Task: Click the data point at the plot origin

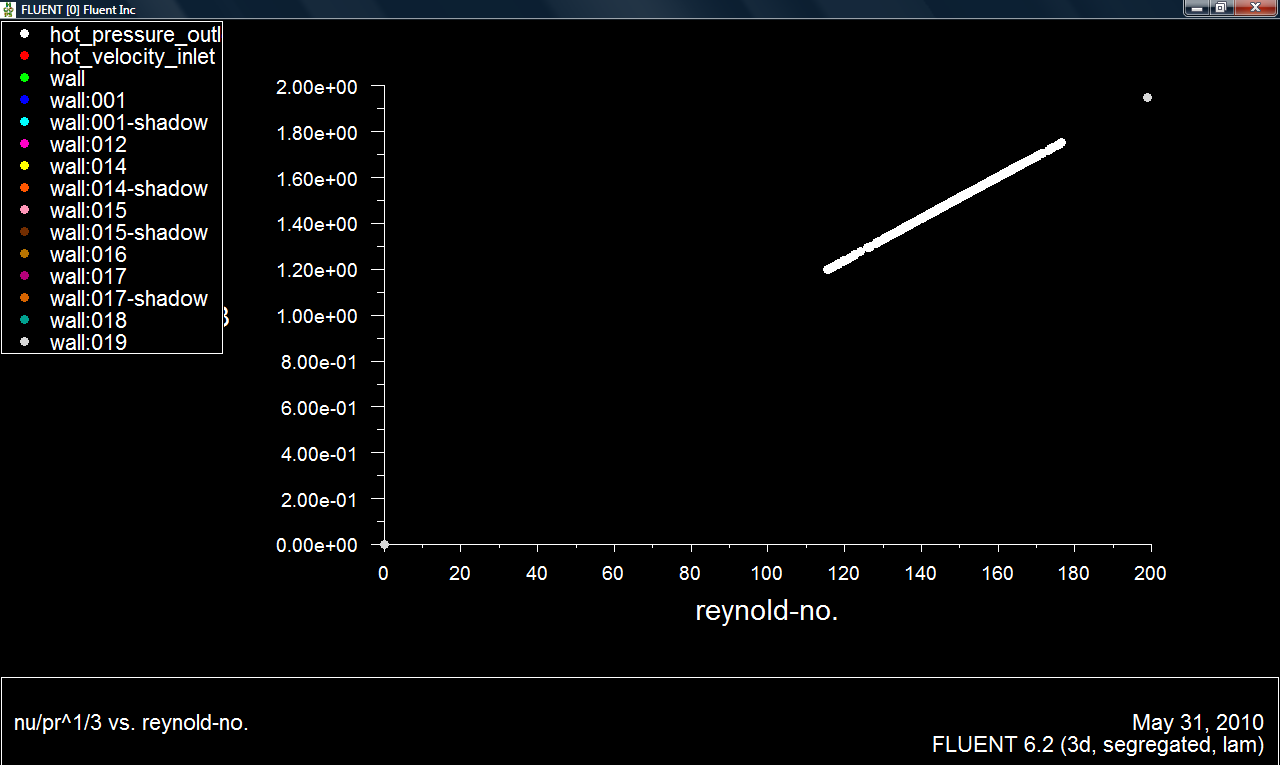Action: coord(384,545)
